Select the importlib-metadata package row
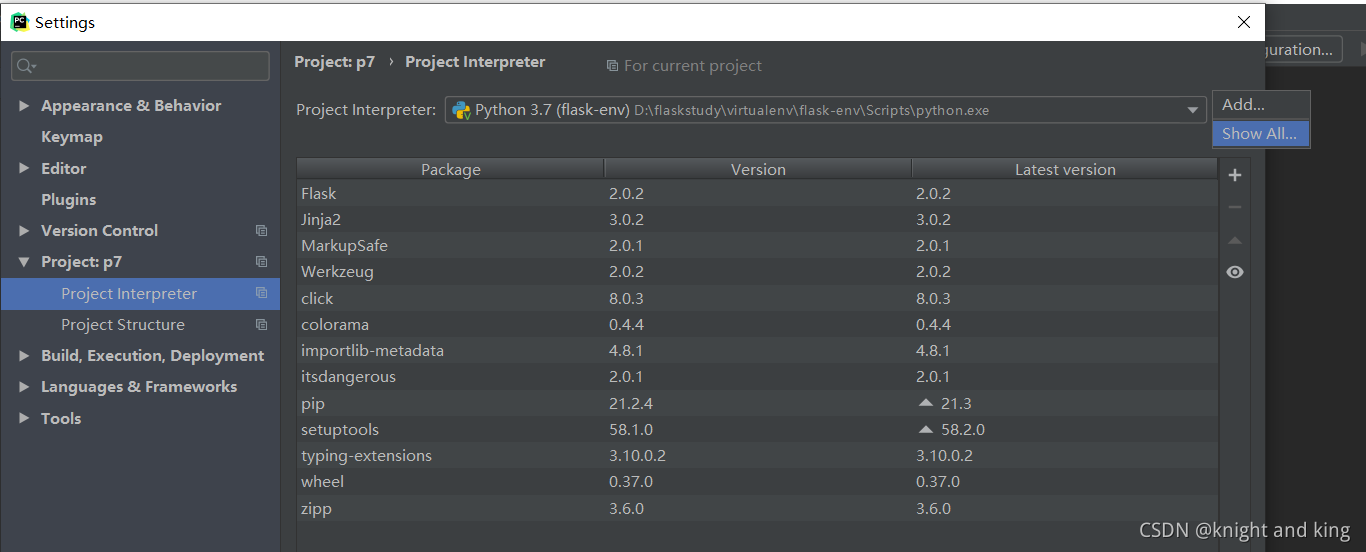Image resolution: width=1366 pixels, height=552 pixels. coord(757,351)
